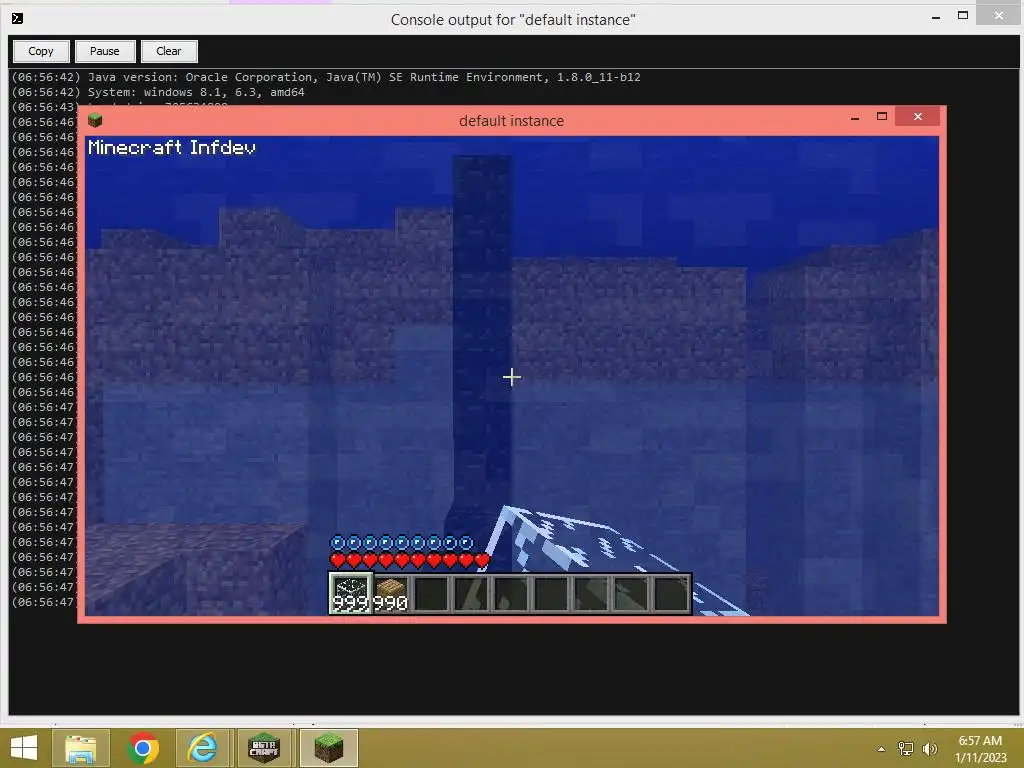Minimize the default instance game window

[855, 118]
